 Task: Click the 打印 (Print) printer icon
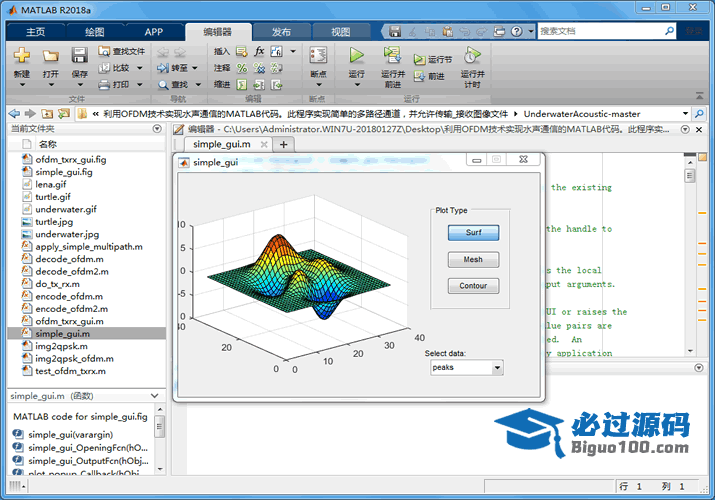pos(104,85)
